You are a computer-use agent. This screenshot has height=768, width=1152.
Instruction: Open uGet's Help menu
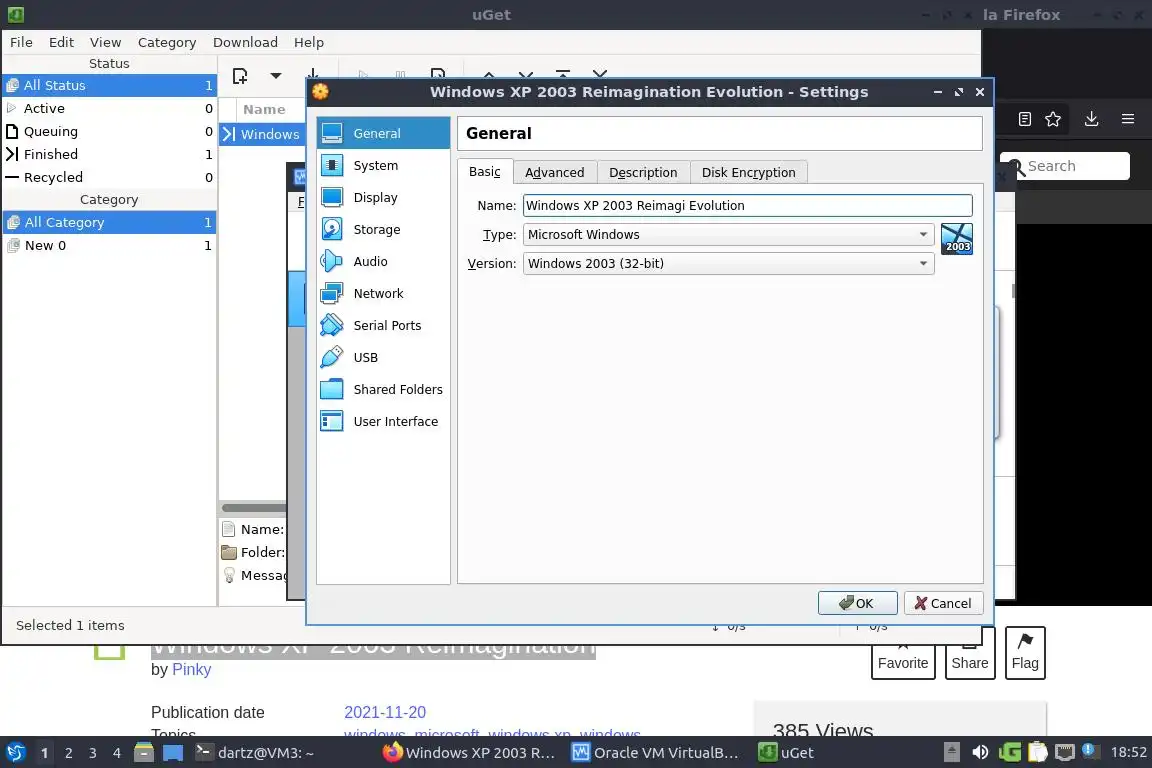[309, 43]
